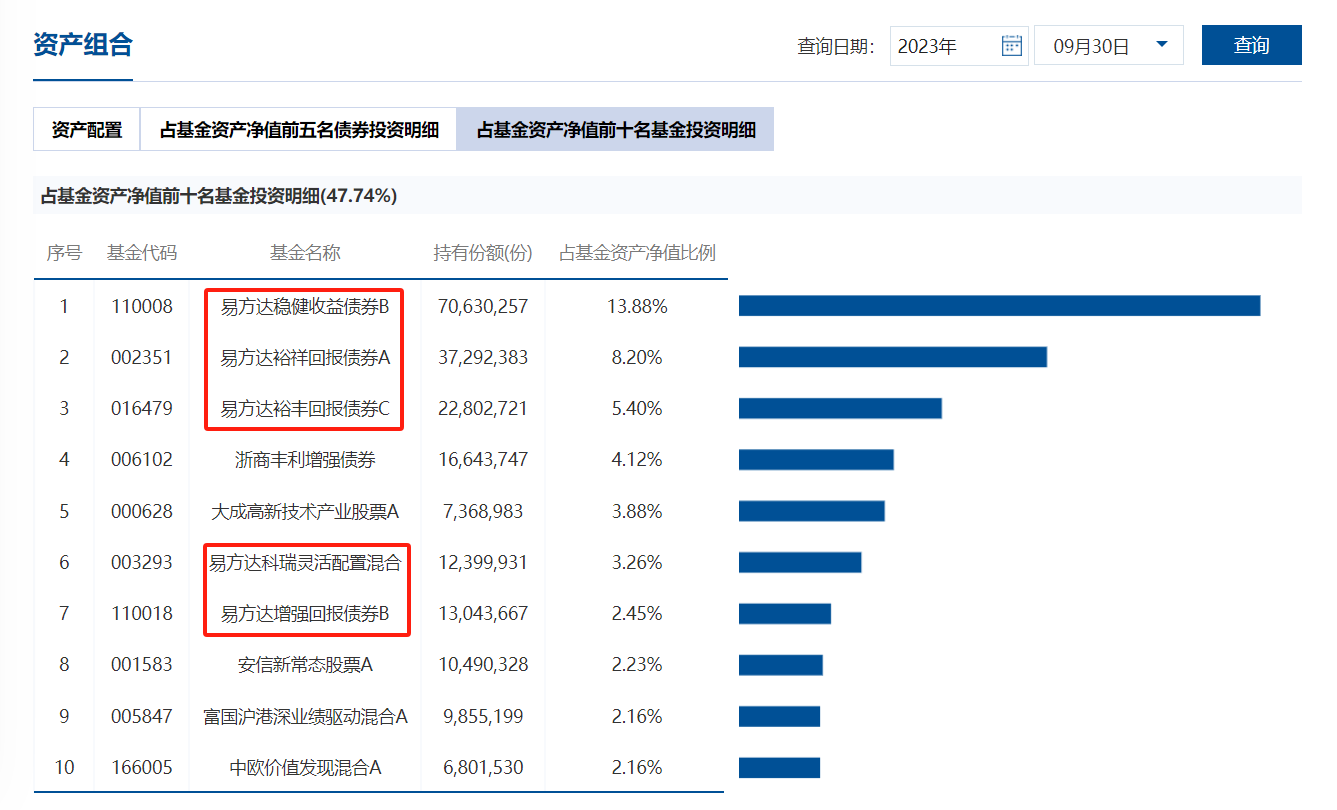
Task: Click the 持有份额(份) column header
Action: [x=483, y=253]
